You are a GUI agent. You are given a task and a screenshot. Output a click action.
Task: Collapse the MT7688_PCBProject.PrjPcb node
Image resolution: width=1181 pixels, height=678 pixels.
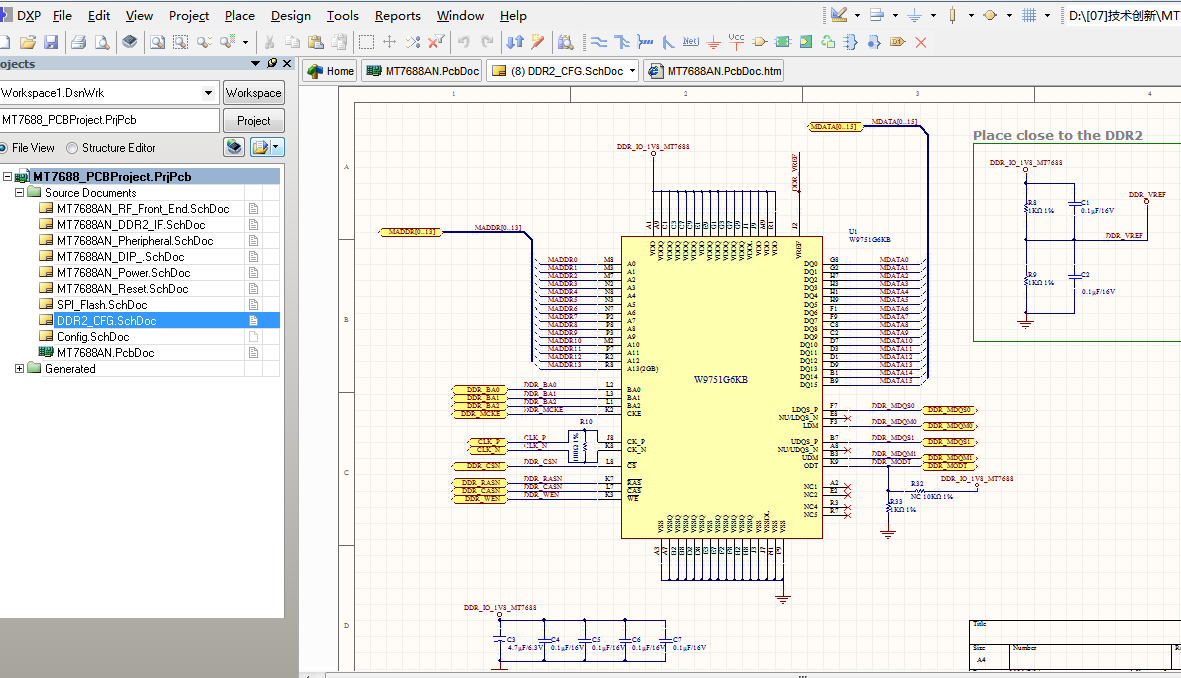[8, 176]
